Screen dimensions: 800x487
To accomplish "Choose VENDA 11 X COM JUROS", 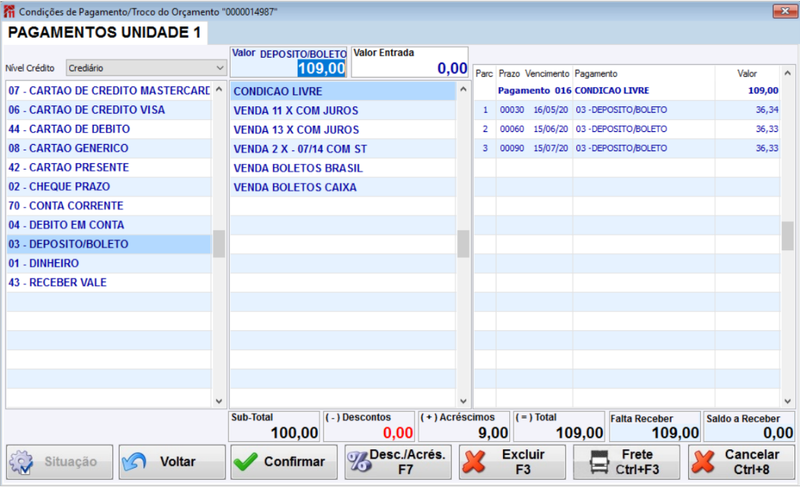I will (x=343, y=111).
